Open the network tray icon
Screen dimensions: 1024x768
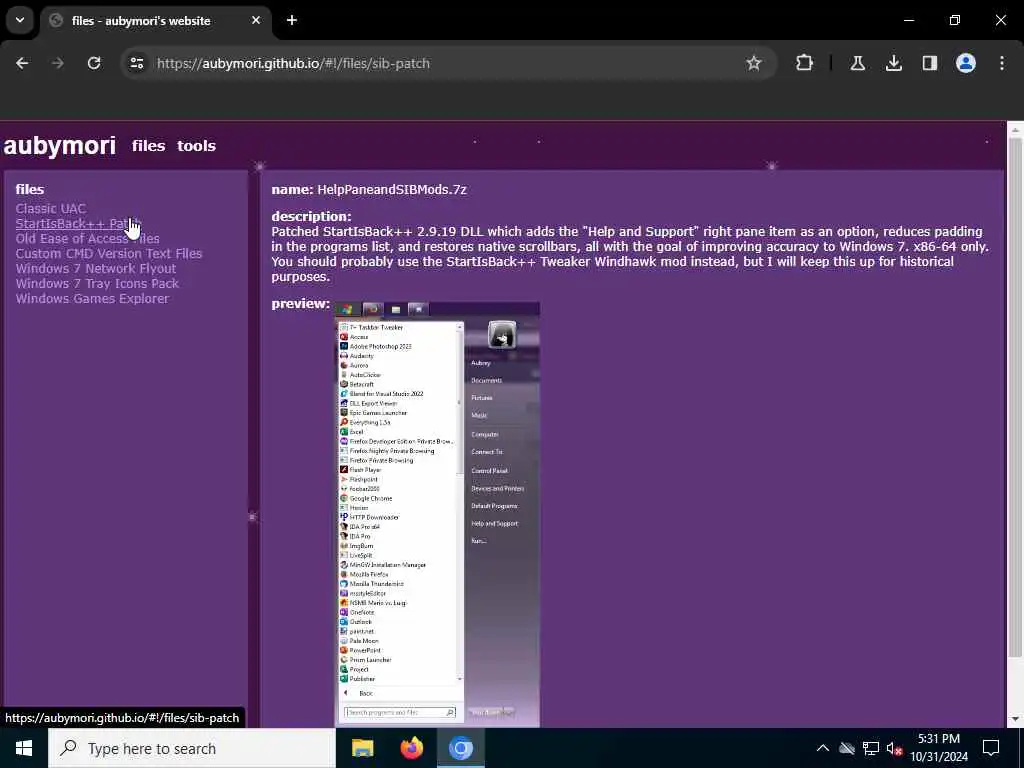tap(871, 748)
